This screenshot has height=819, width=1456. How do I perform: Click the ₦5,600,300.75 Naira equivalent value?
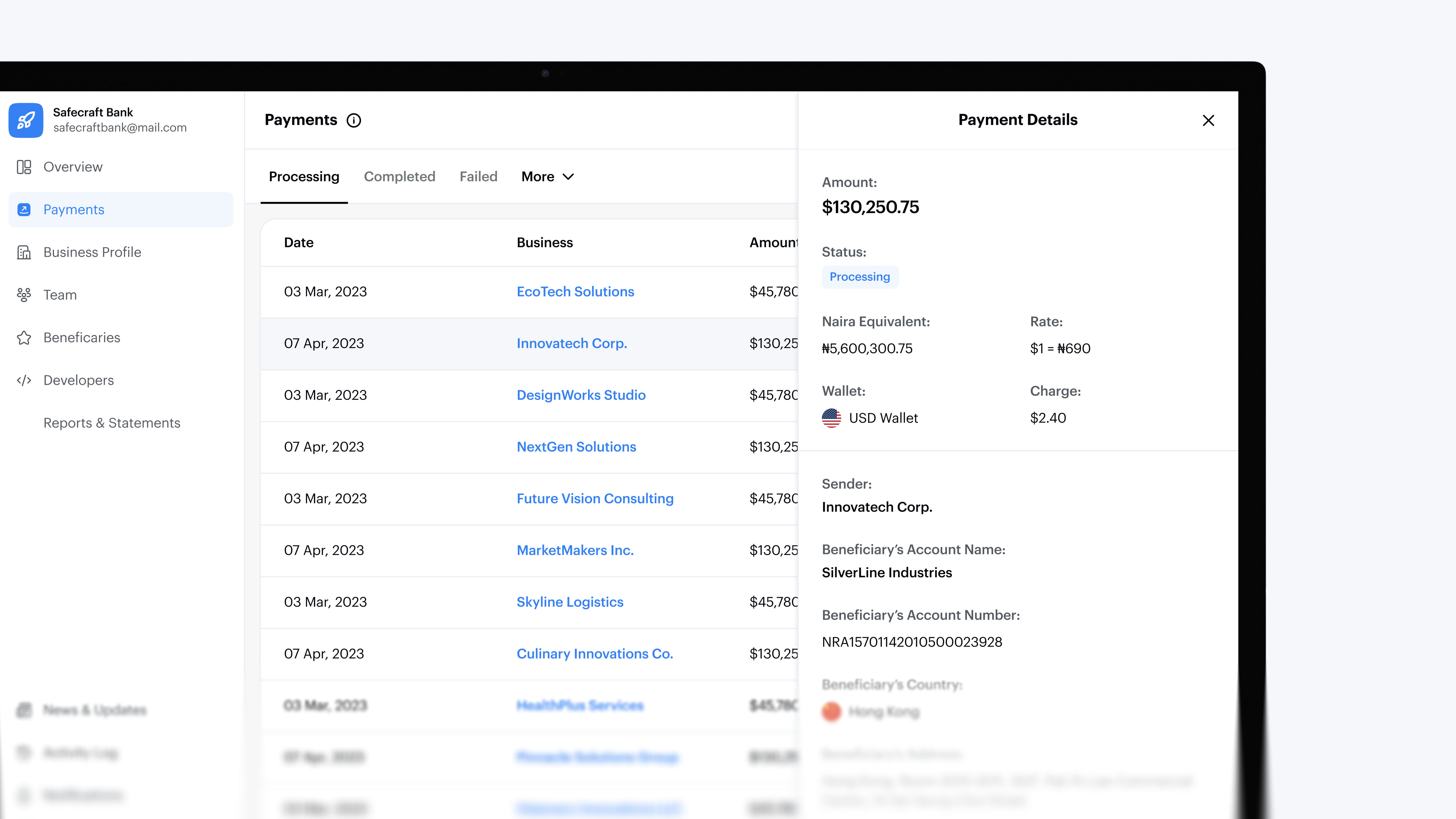pyautogui.click(x=867, y=349)
